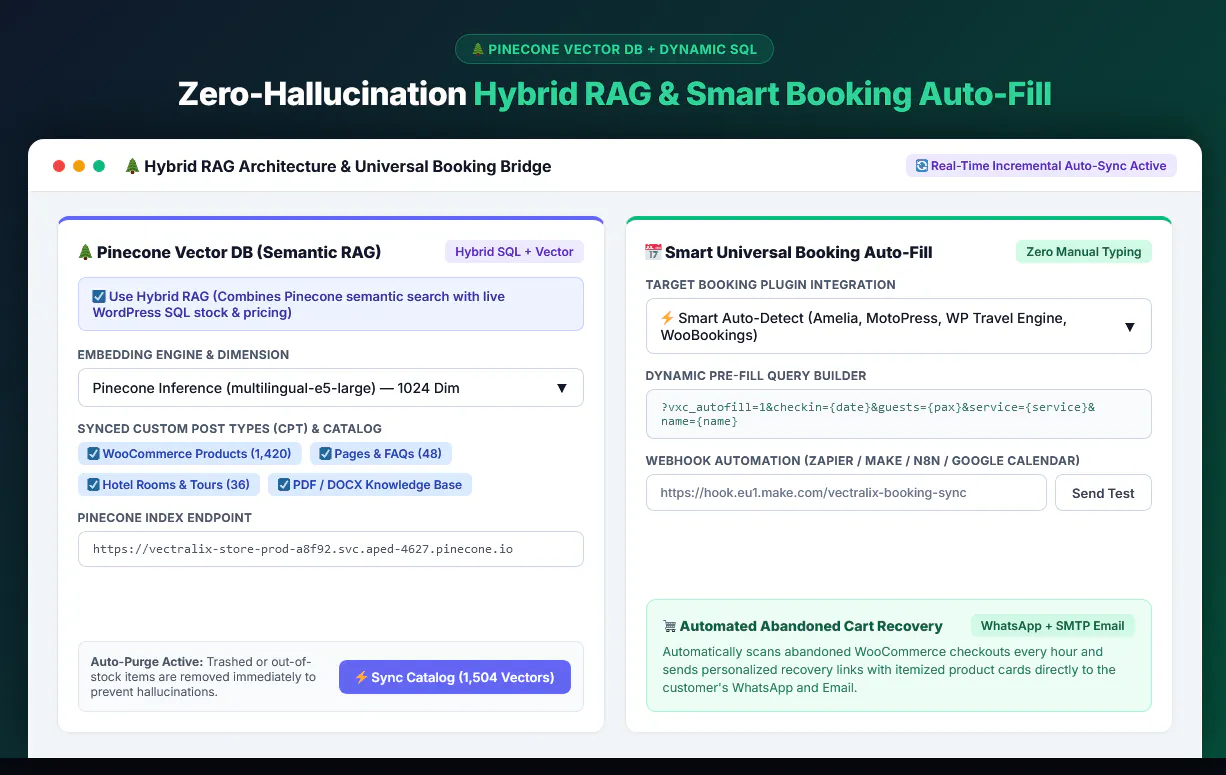Click "DYNAMIC PRE-FILL QUERY BUILDER" label
The image size is (1226, 775).
point(756,376)
